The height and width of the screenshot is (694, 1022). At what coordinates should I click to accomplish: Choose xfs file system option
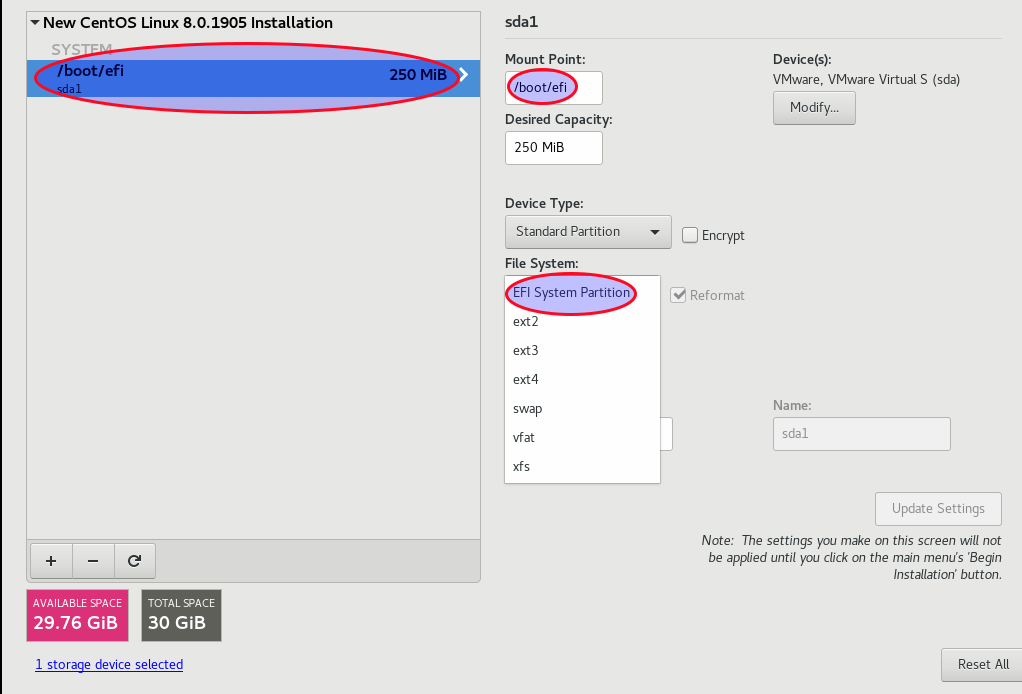pyautogui.click(x=521, y=467)
